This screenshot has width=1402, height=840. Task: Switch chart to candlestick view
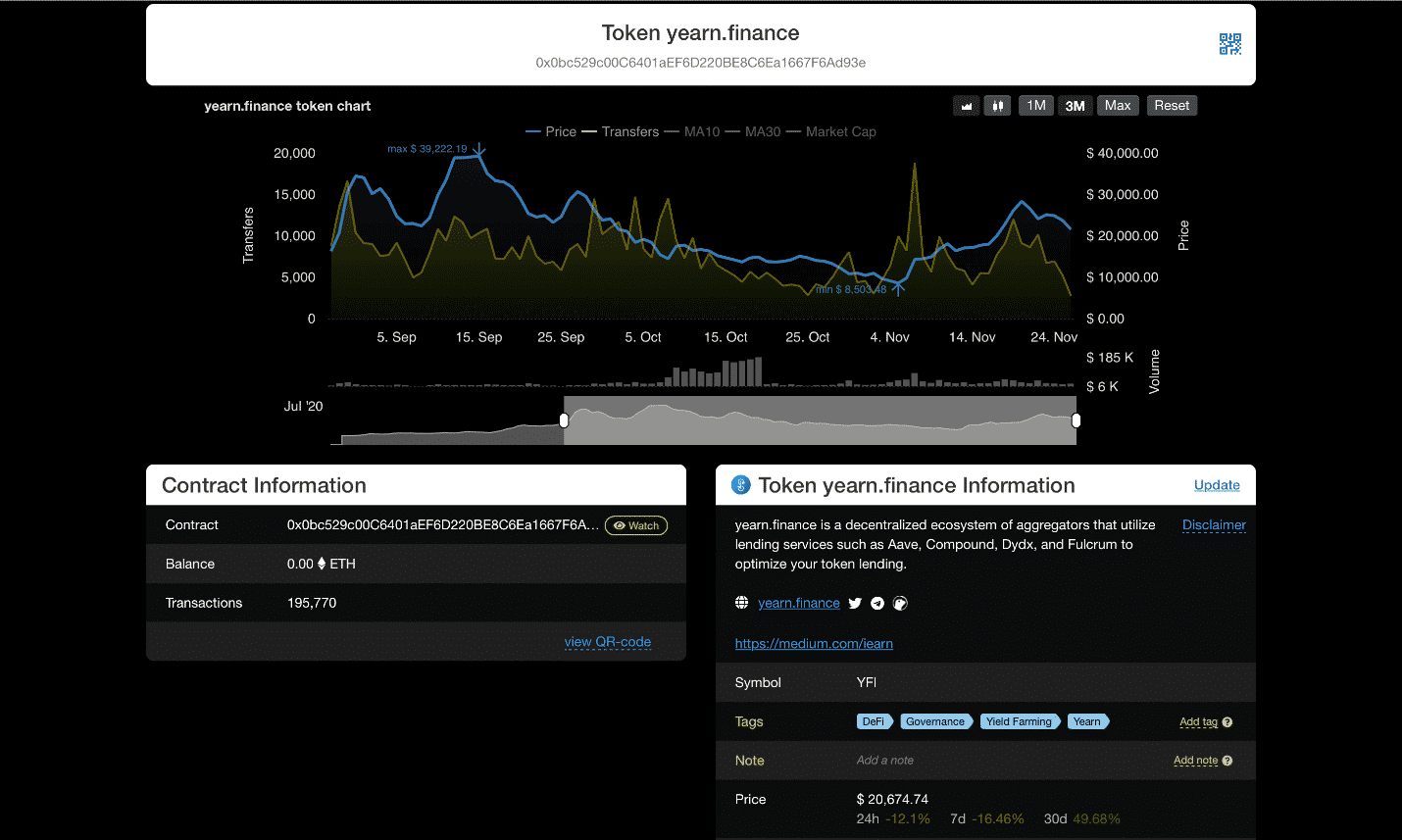[x=997, y=106]
